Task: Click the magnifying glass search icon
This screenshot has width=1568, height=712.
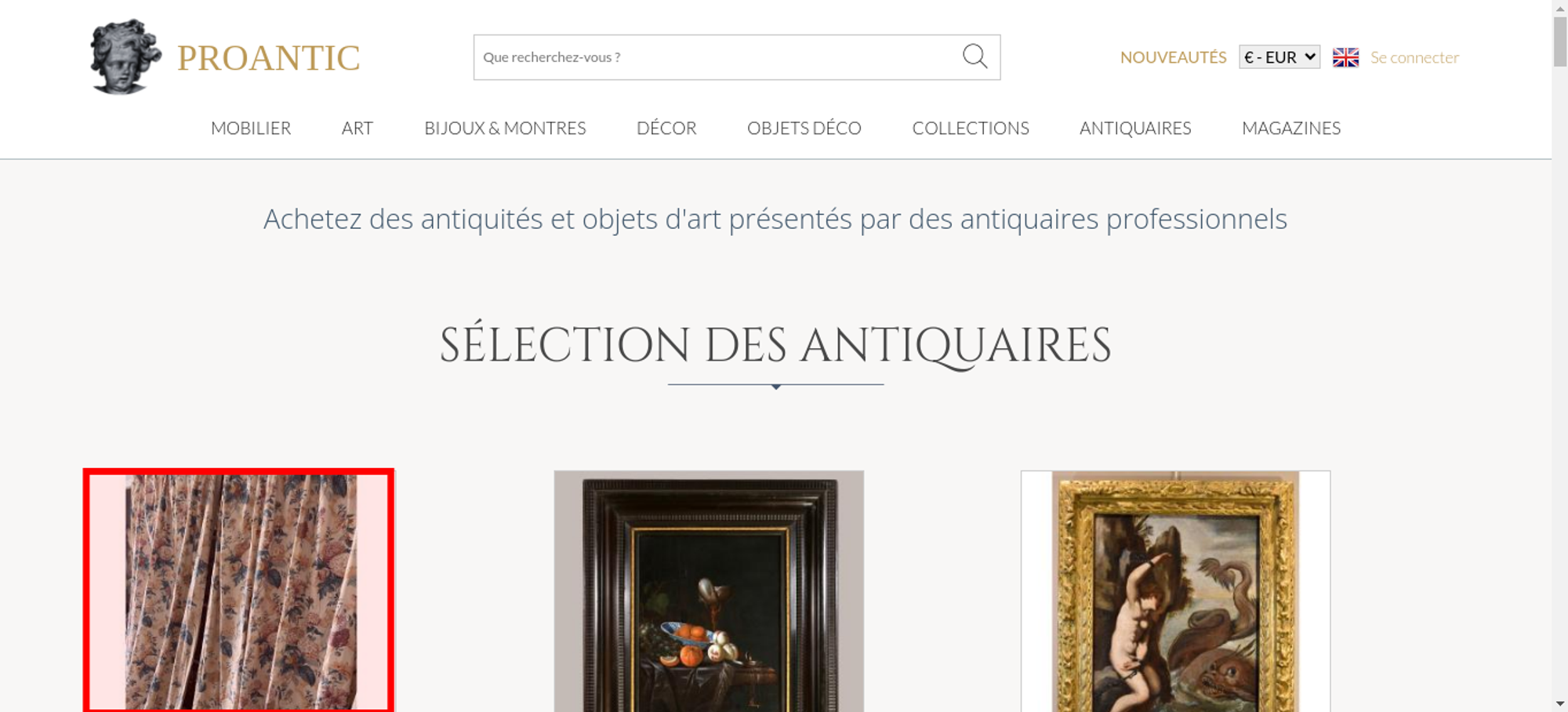Action: pyautogui.click(x=975, y=56)
